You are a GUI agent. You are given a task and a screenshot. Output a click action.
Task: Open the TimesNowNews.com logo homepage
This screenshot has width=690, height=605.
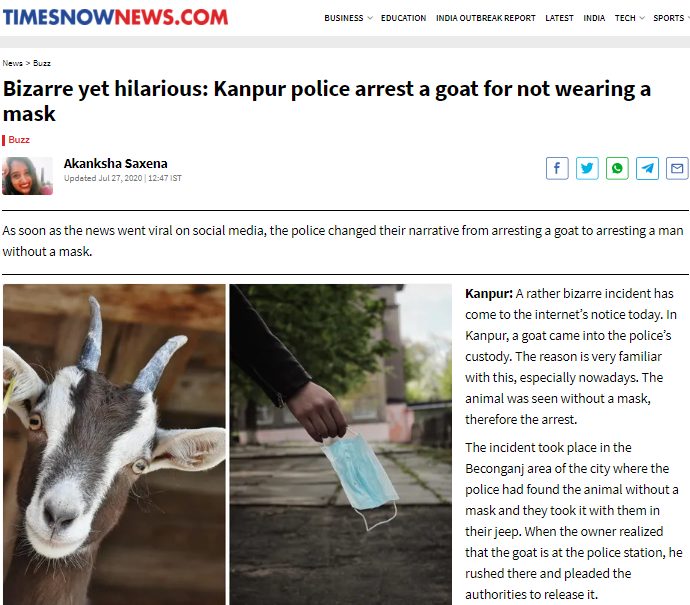[x=116, y=17]
